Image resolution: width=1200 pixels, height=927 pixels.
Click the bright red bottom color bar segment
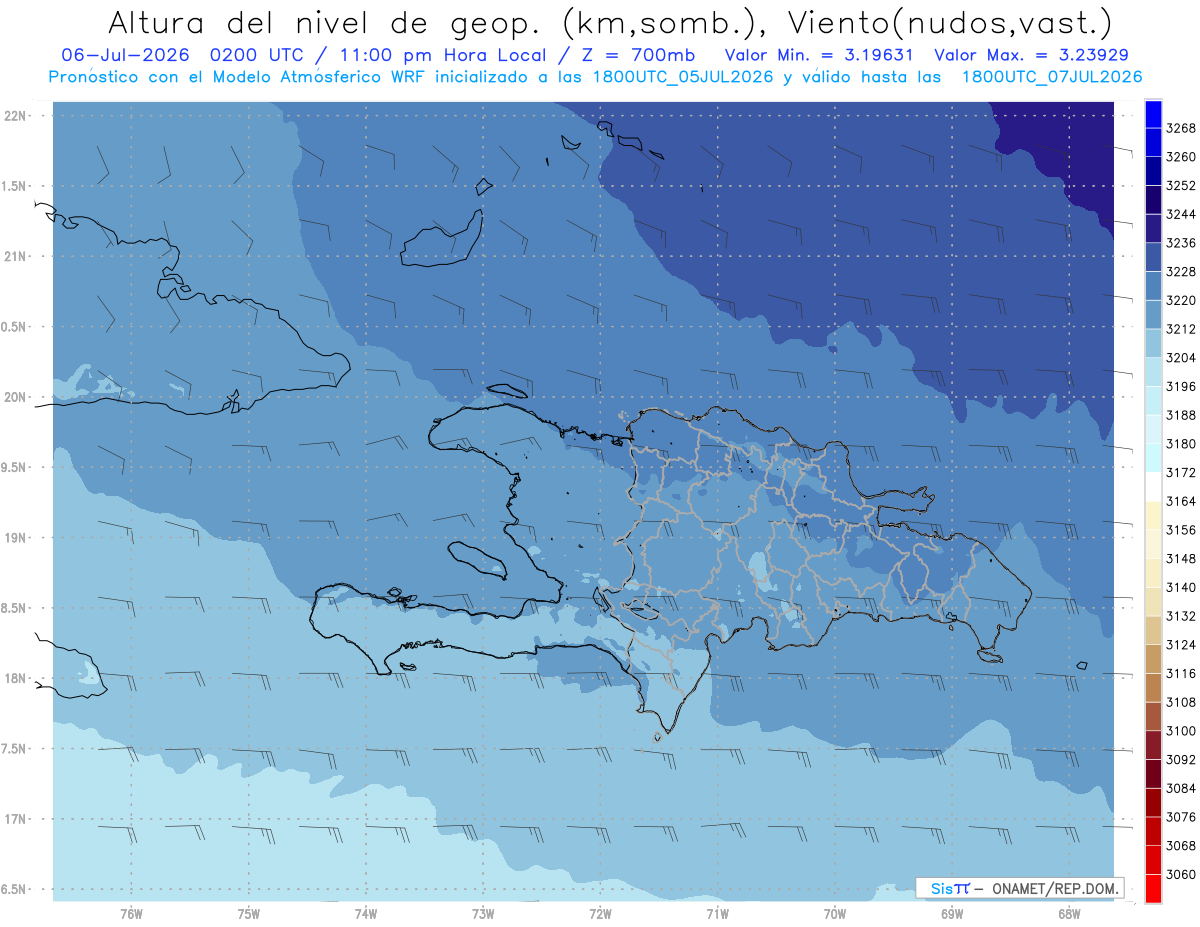click(x=1153, y=888)
